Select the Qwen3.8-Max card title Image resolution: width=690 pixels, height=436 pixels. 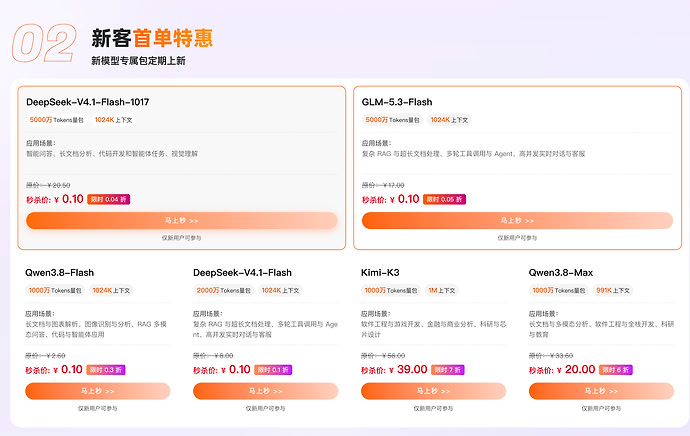(561, 273)
